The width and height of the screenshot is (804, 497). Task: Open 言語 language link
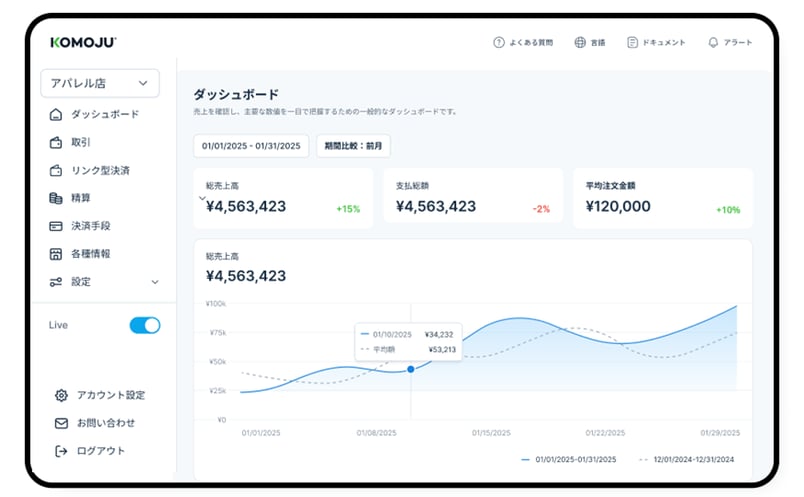coord(597,43)
